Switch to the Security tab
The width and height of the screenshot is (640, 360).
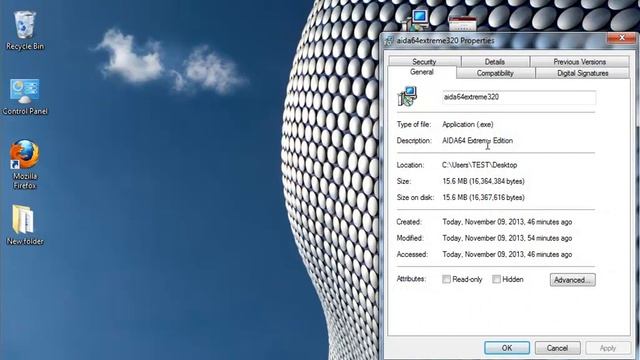(424, 62)
